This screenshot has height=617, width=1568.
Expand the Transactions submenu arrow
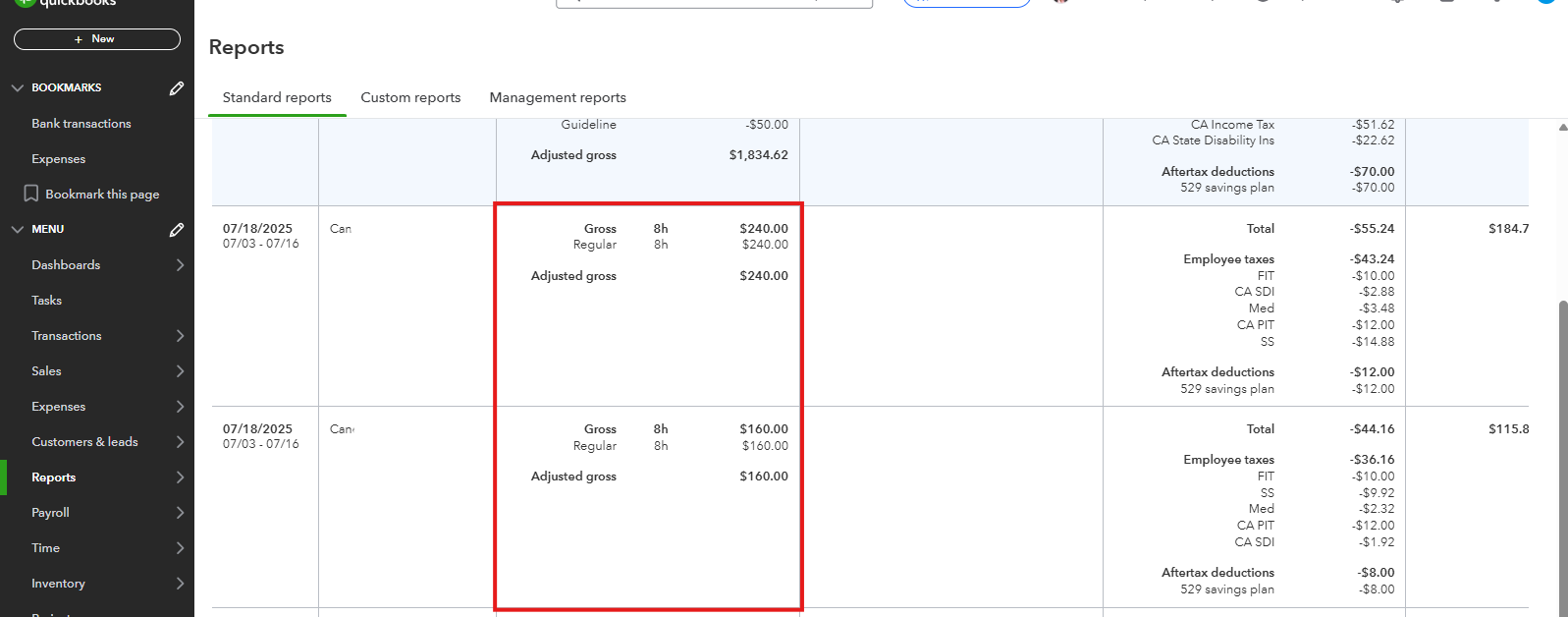click(x=181, y=336)
